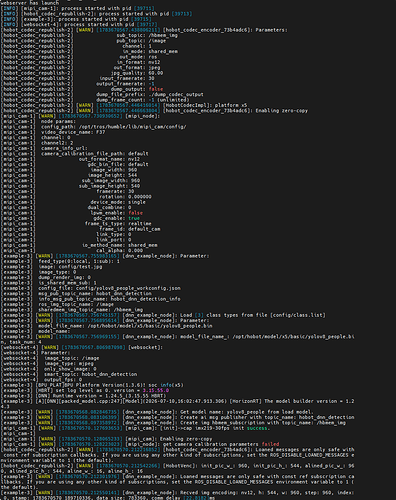
Task: Click the green true value of gdc_enable
Action: pyautogui.click(x=134, y=218)
